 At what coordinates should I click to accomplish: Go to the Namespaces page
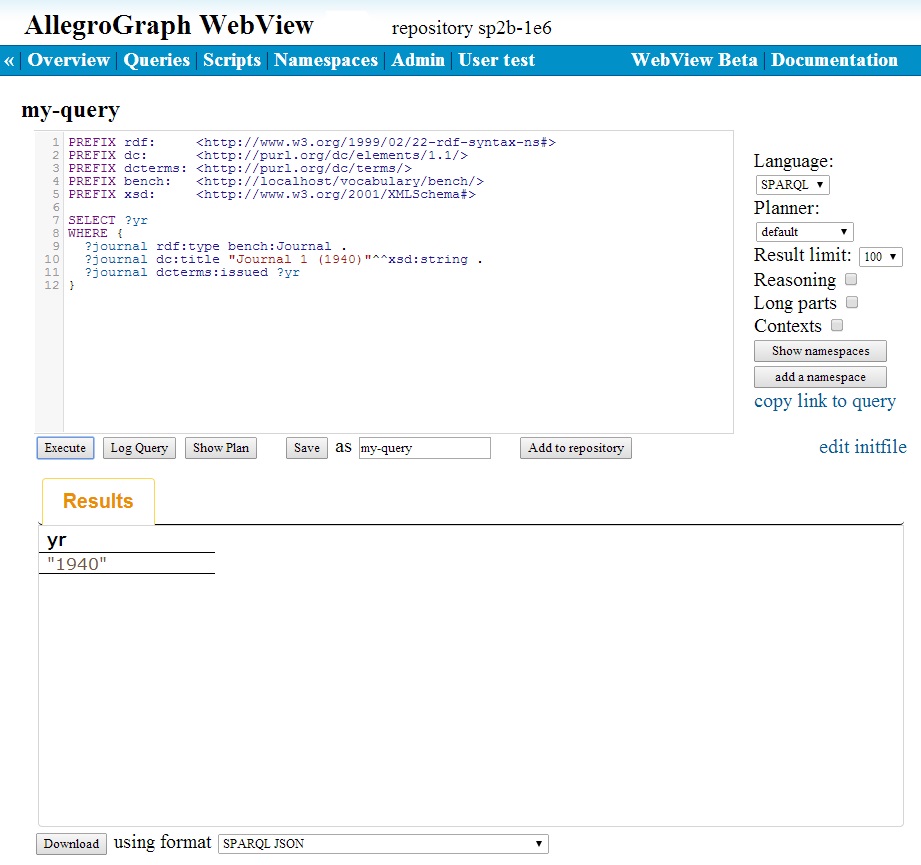point(325,60)
